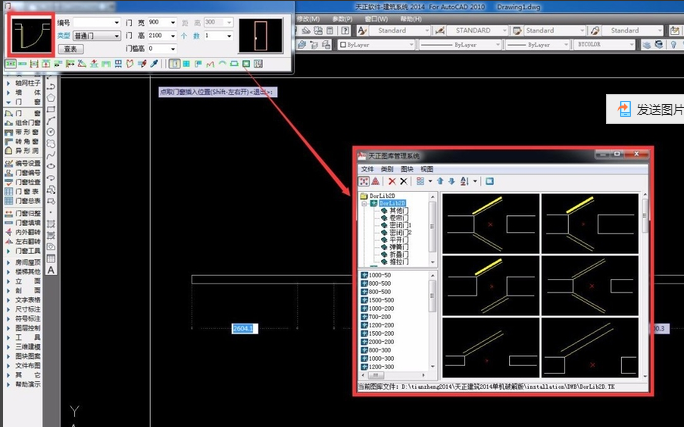Open 视图 menu in library window
The image size is (684, 427).
coord(427,169)
